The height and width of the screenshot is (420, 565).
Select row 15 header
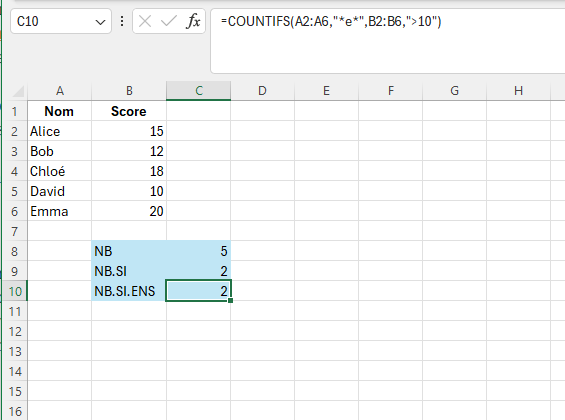tap(14, 391)
